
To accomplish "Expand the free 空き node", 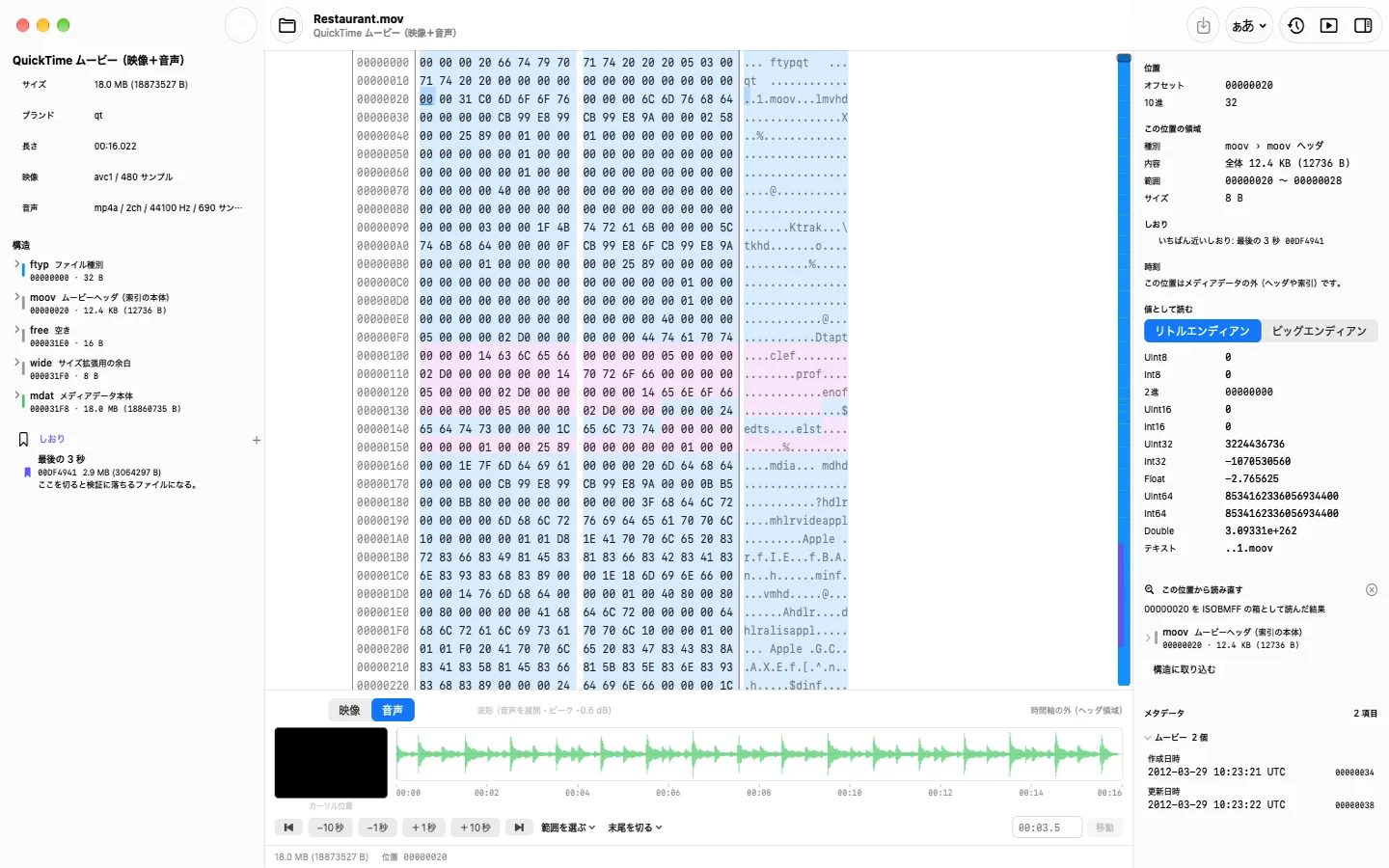I will pyautogui.click(x=17, y=329).
